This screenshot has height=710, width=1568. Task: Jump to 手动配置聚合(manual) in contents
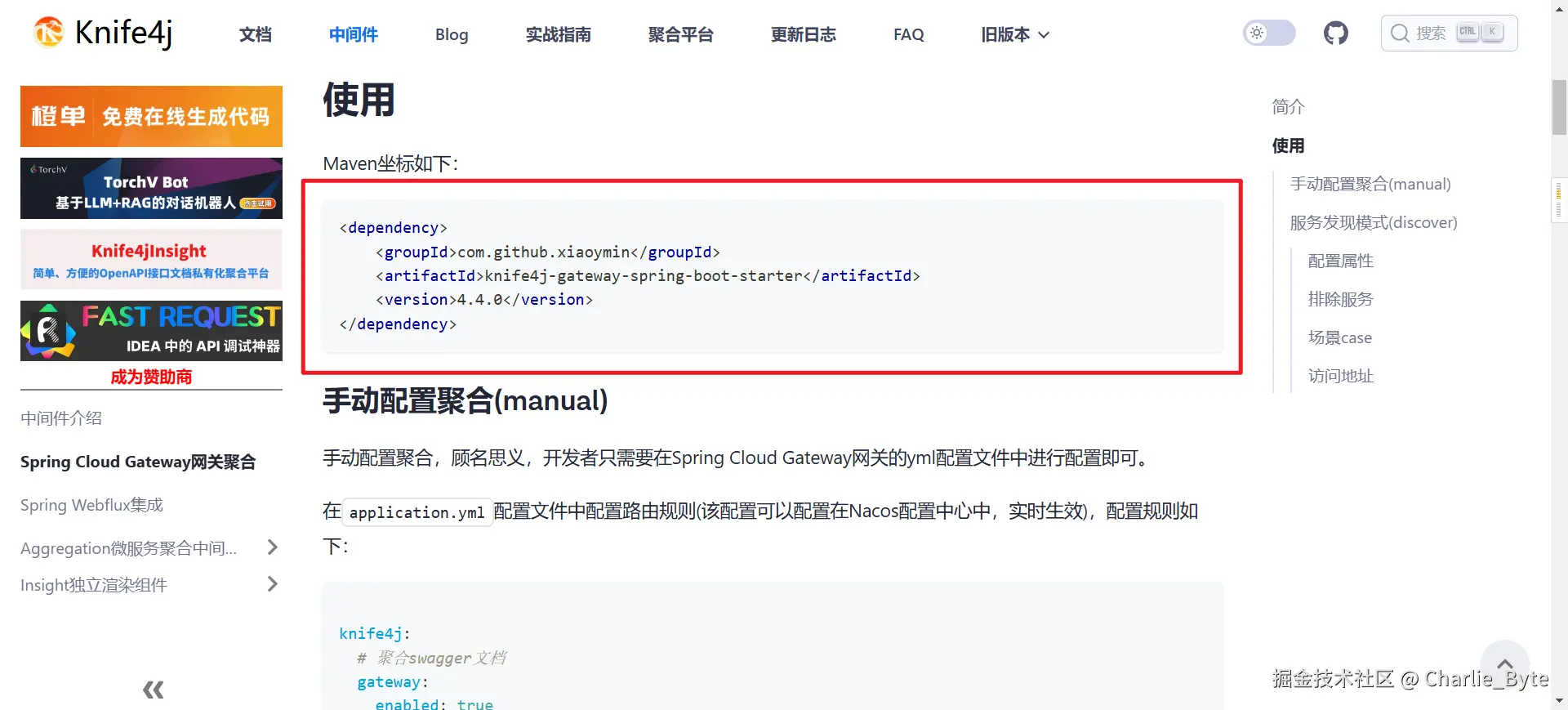pos(1370,184)
